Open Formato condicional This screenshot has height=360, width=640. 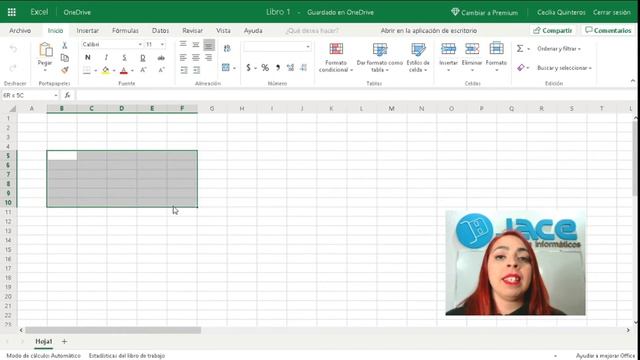coord(336,58)
